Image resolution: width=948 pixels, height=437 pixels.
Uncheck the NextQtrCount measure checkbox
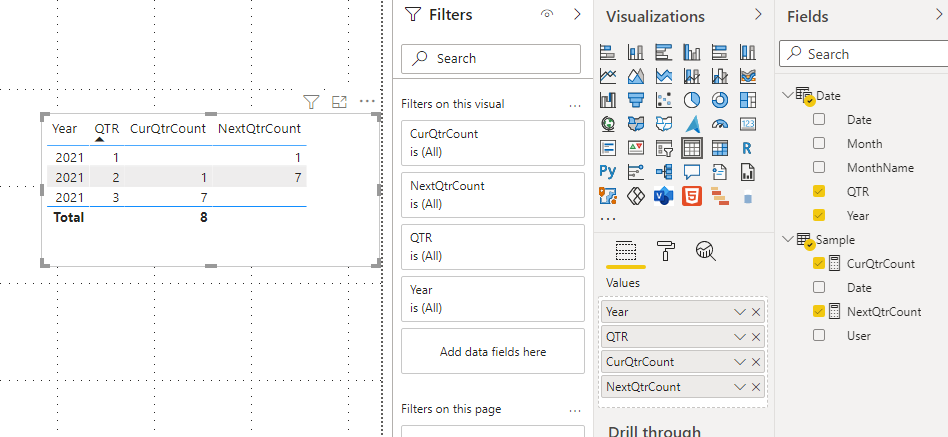[819, 311]
